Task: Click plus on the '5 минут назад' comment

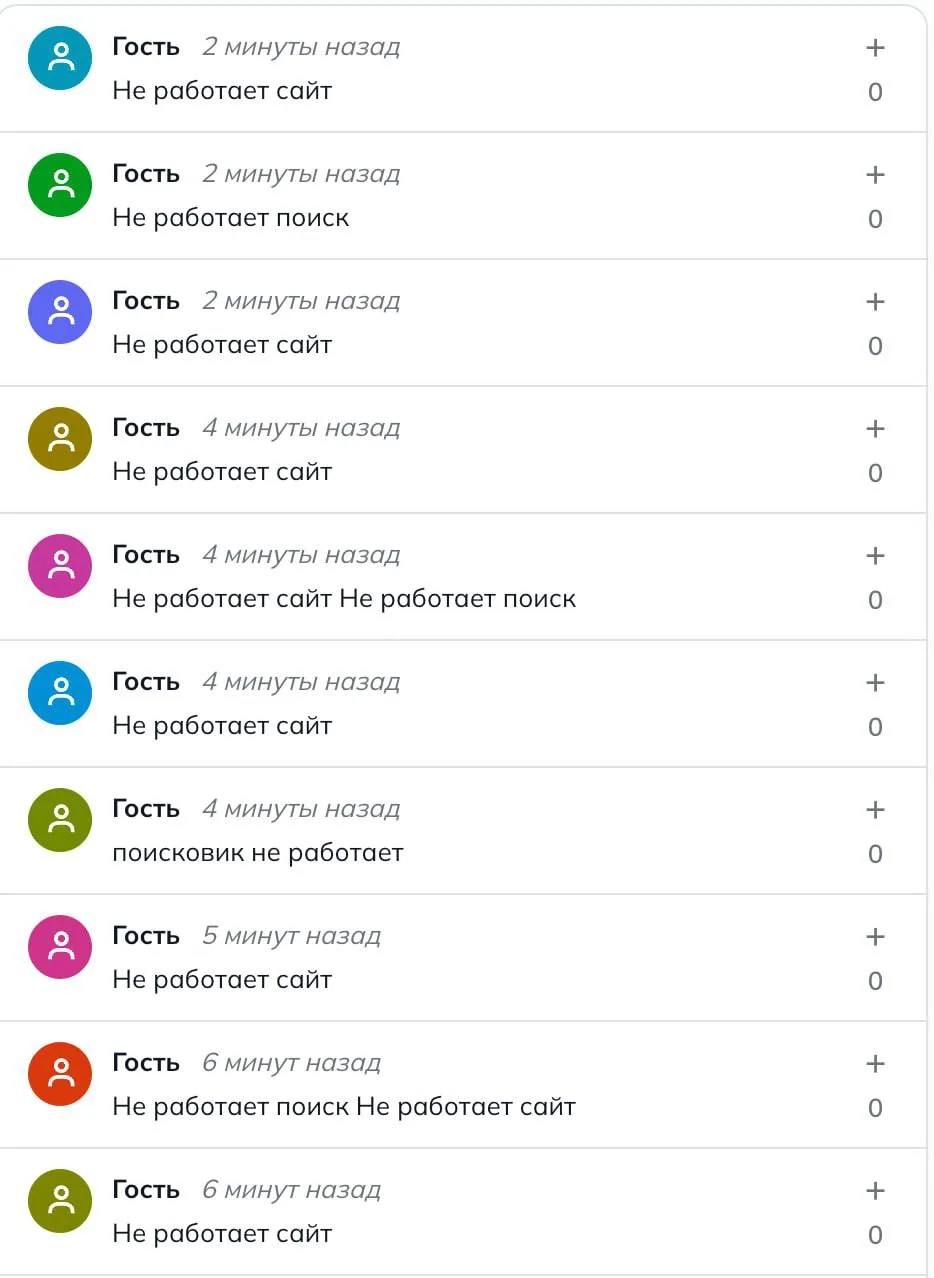Action: 875,937
